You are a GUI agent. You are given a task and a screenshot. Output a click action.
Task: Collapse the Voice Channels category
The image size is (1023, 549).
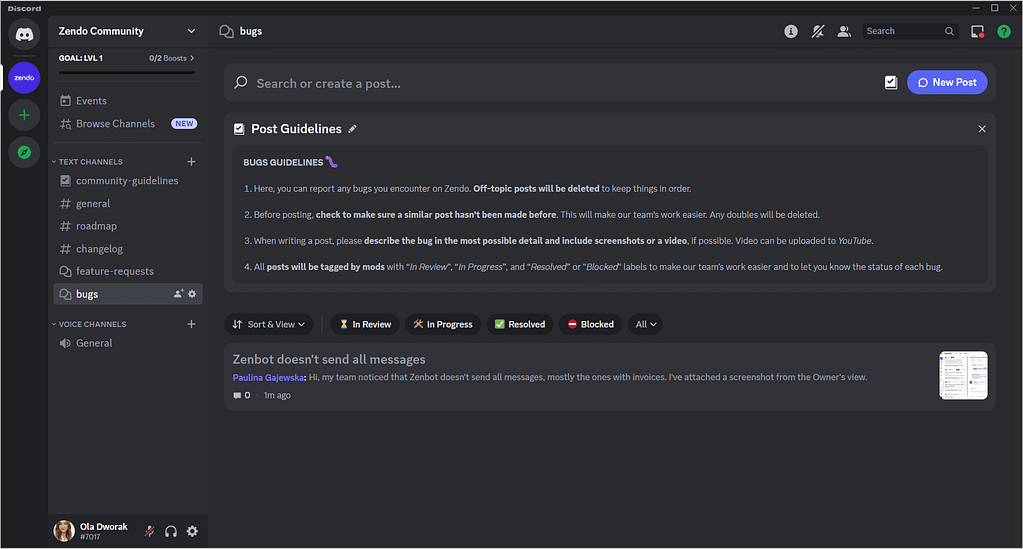pyautogui.click(x=89, y=324)
